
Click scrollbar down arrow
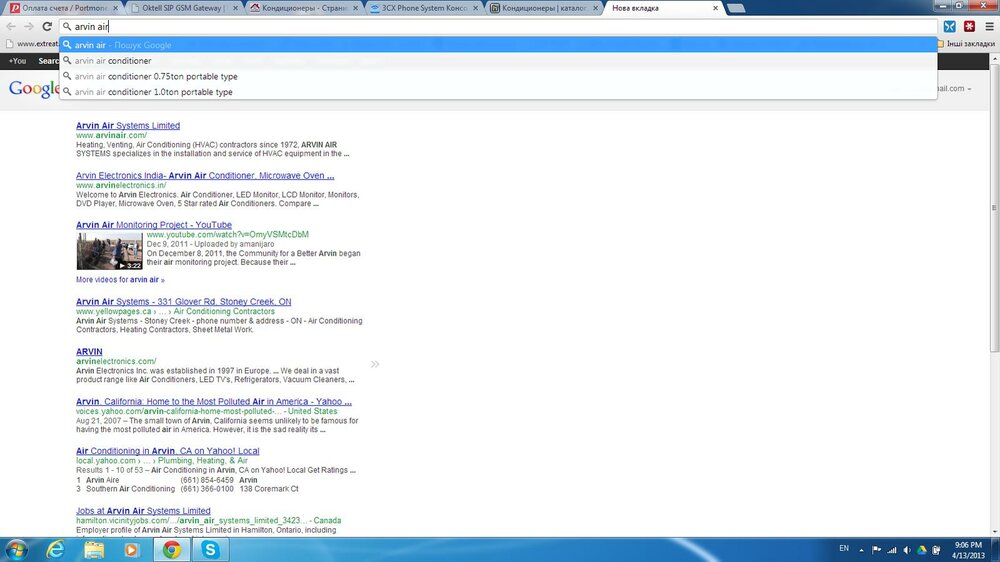pos(994,531)
